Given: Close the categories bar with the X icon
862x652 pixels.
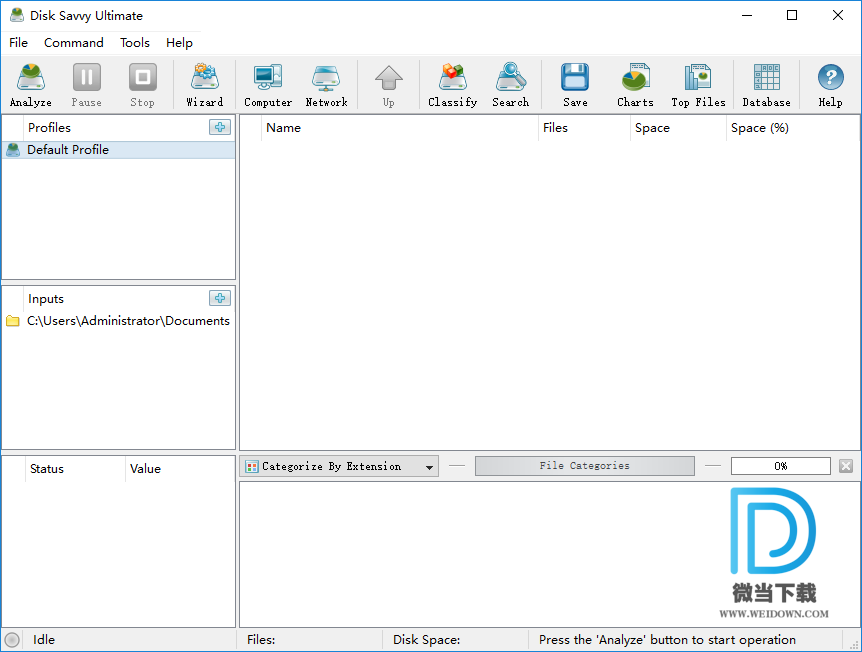Looking at the screenshot, I should click(846, 466).
